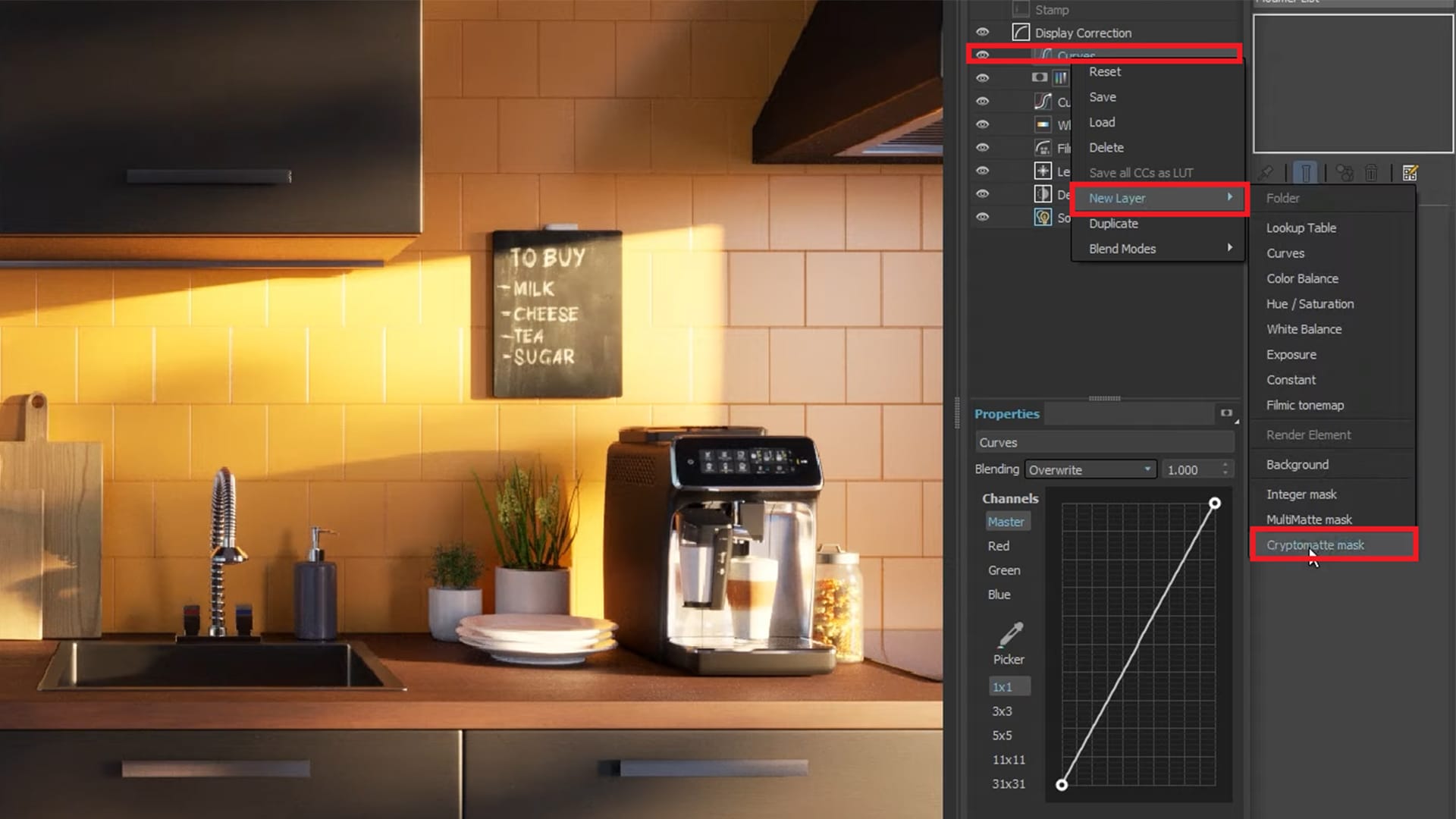The height and width of the screenshot is (819, 1456).
Task: Click the Hue/Saturation layer option icon
Action: pos(1310,303)
